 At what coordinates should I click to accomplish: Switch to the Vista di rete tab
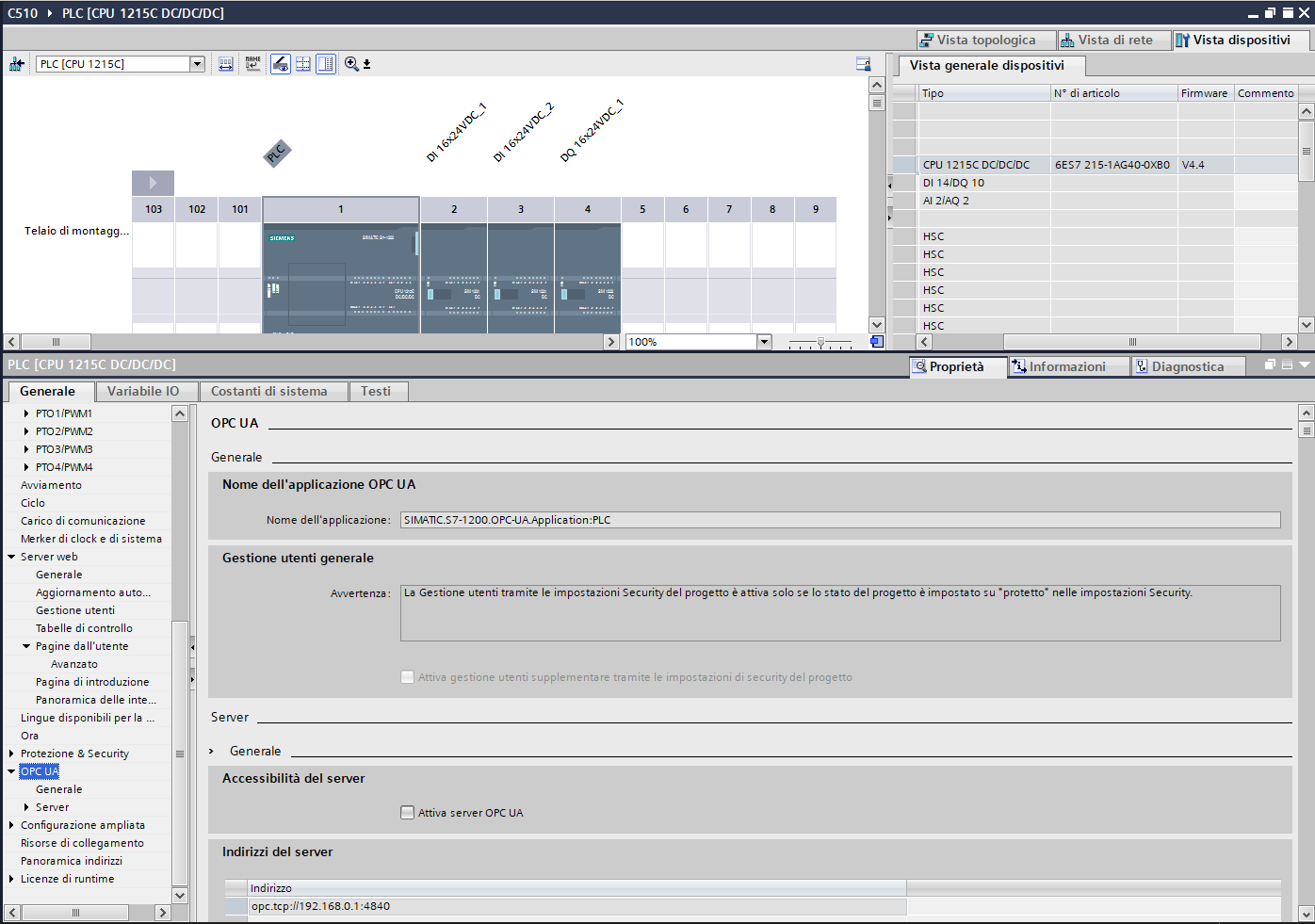click(1114, 40)
